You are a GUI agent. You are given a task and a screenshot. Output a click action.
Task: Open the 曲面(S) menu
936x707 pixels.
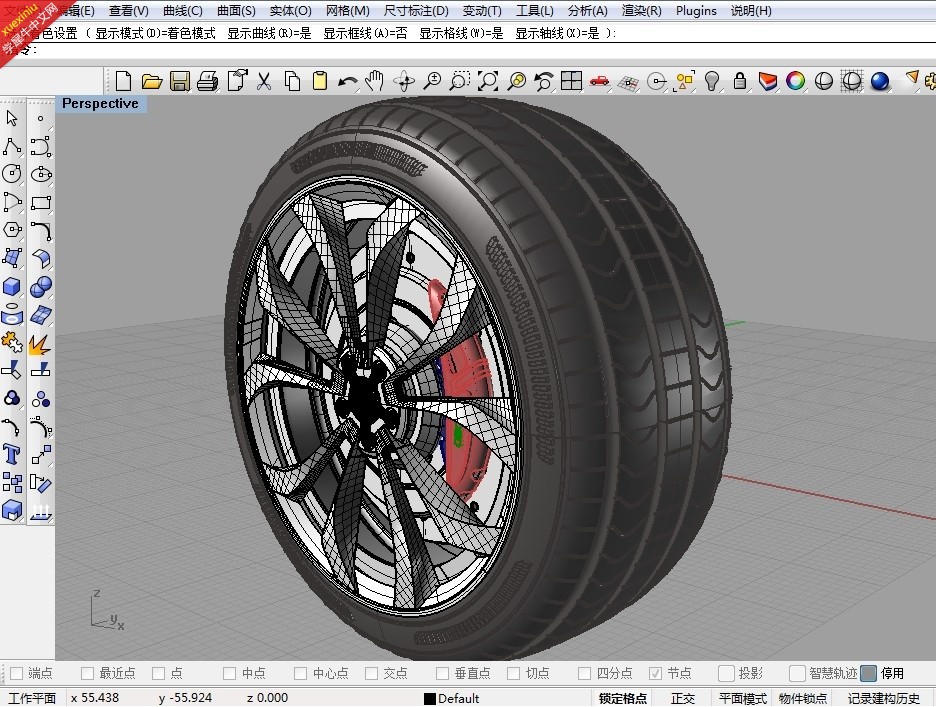[x=236, y=11]
